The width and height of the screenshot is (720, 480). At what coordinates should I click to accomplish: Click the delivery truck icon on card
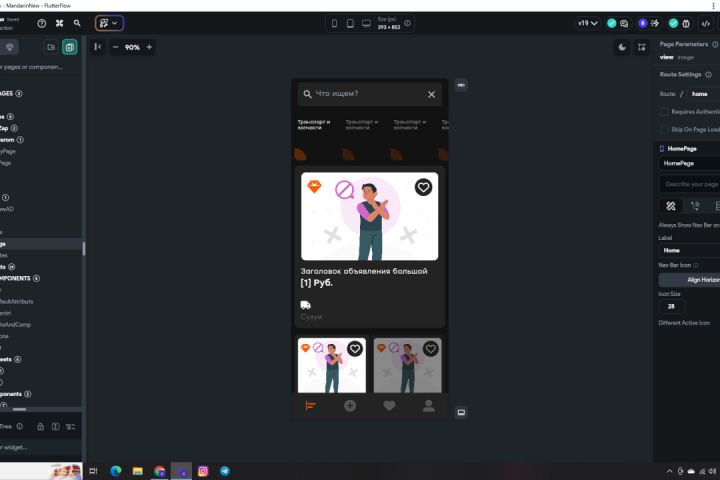coord(305,305)
